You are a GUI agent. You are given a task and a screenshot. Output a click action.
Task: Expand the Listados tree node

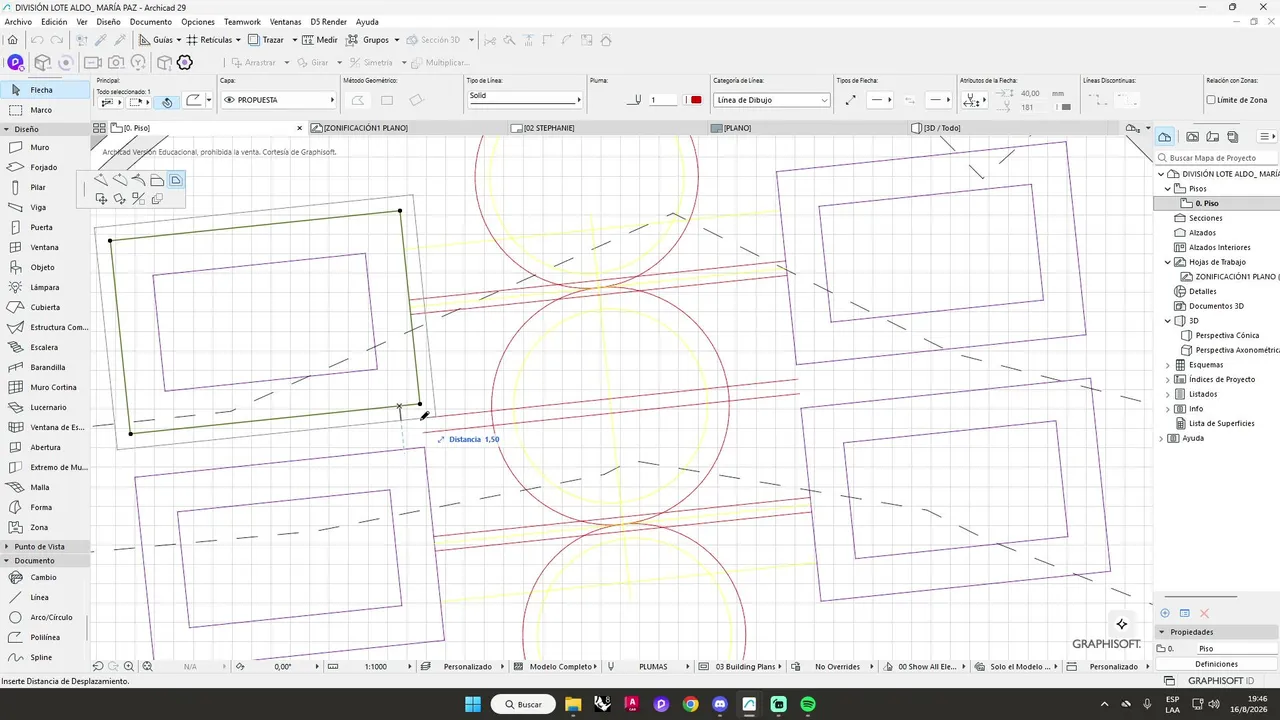(1167, 394)
